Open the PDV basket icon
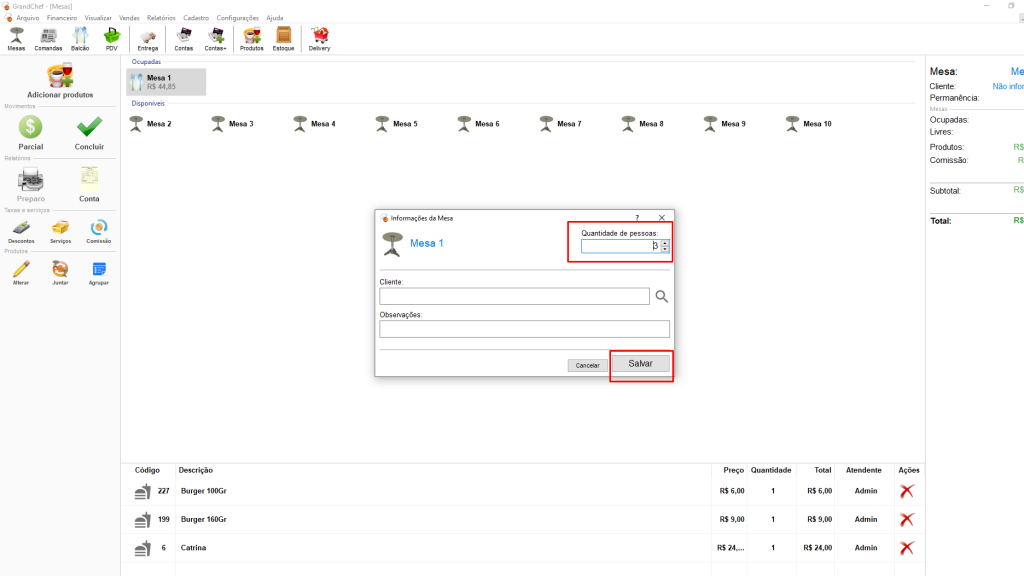This screenshot has width=1024, height=576. click(112, 36)
